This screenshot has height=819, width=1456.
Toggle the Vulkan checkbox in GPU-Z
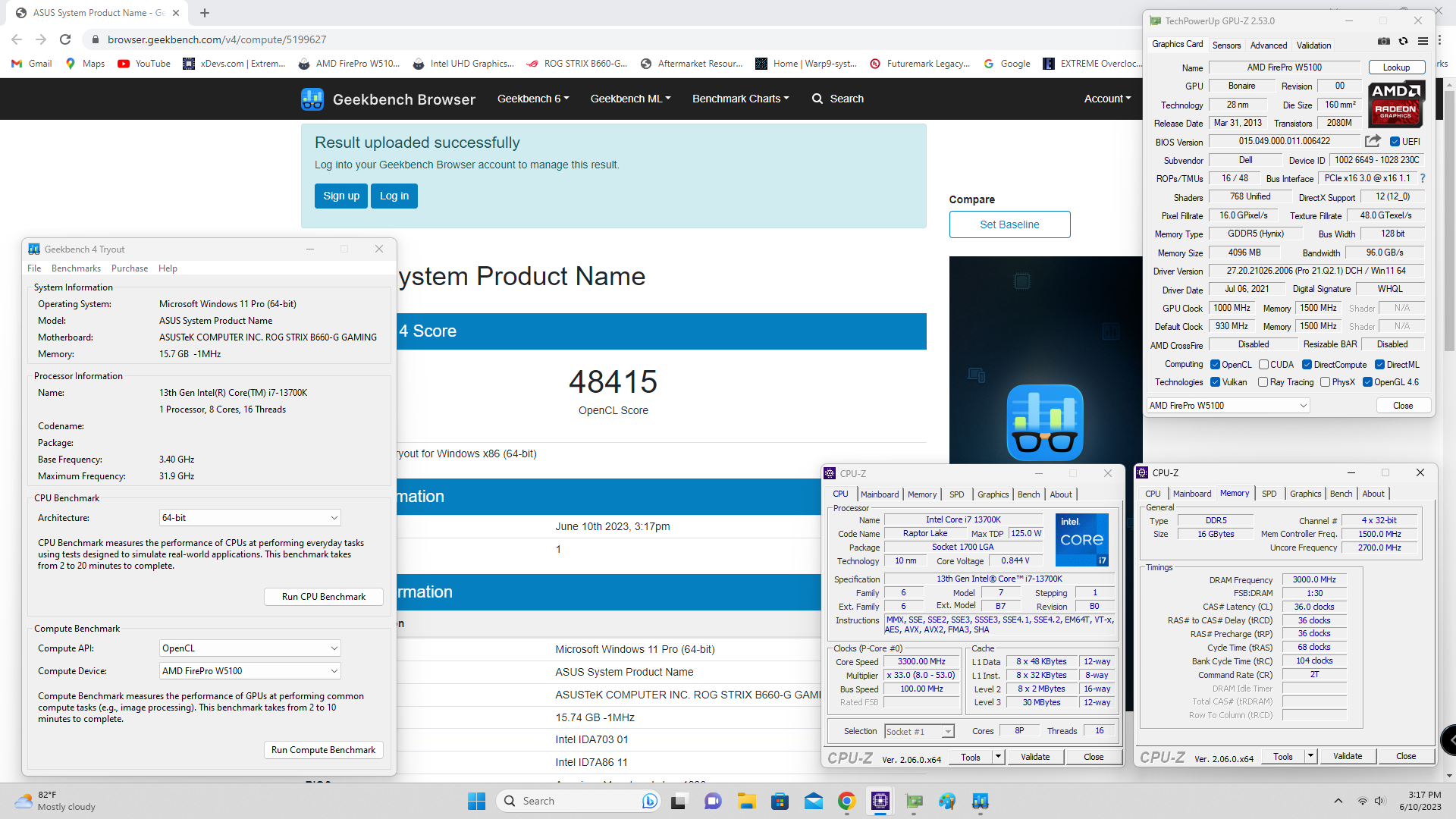1215,382
